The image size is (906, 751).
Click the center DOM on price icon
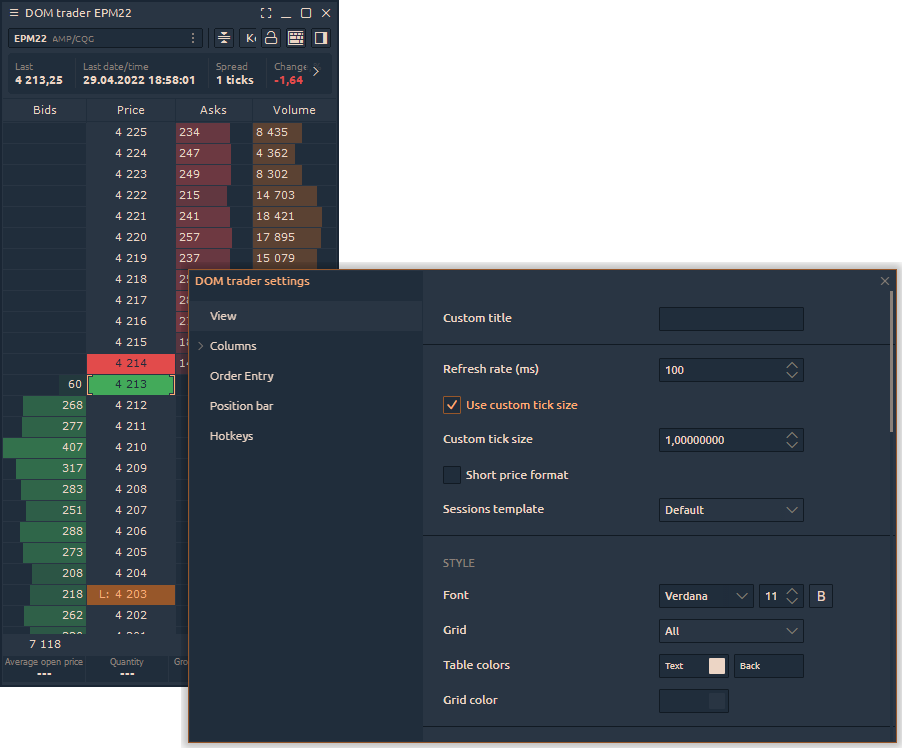pos(224,38)
